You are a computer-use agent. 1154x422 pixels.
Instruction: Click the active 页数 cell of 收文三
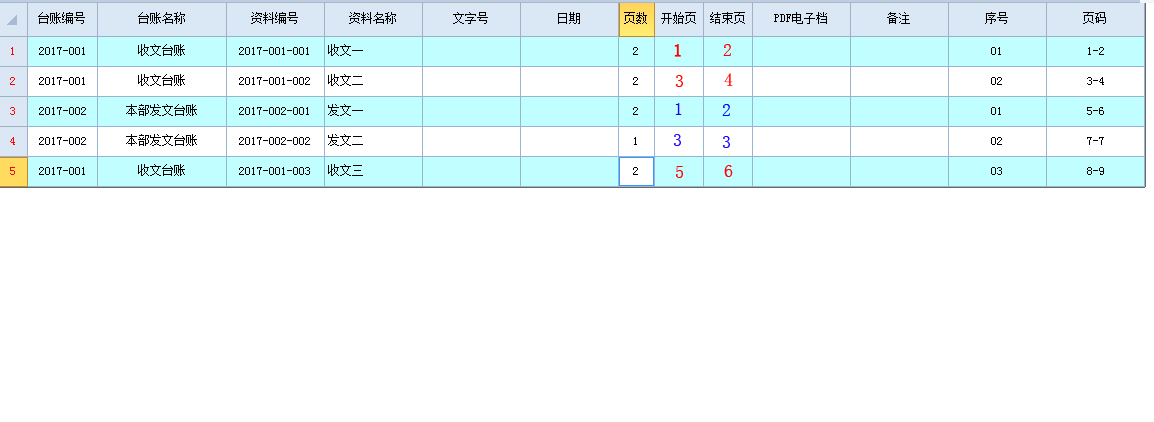tap(637, 172)
